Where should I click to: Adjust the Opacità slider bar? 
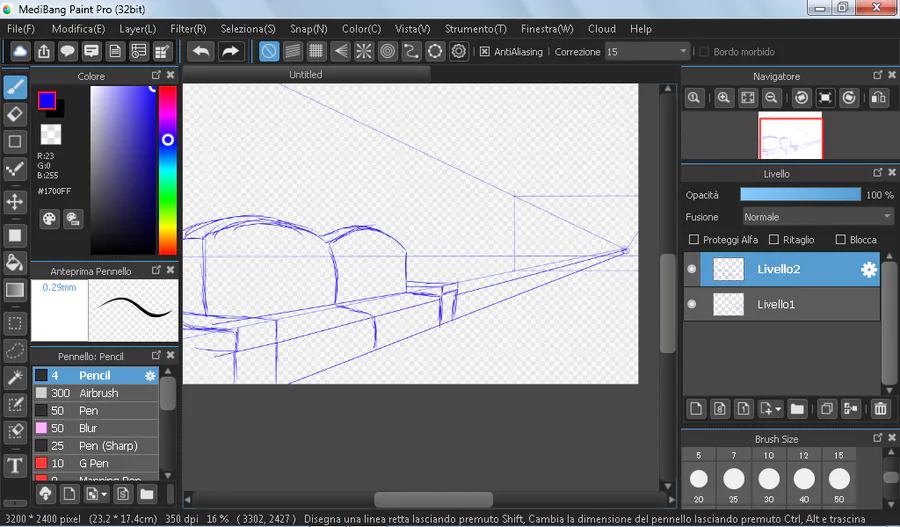[800, 195]
